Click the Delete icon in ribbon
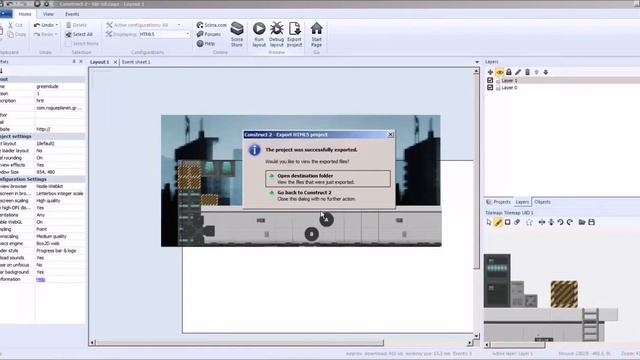The height and width of the screenshot is (360, 640). pyautogui.click(x=69, y=25)
